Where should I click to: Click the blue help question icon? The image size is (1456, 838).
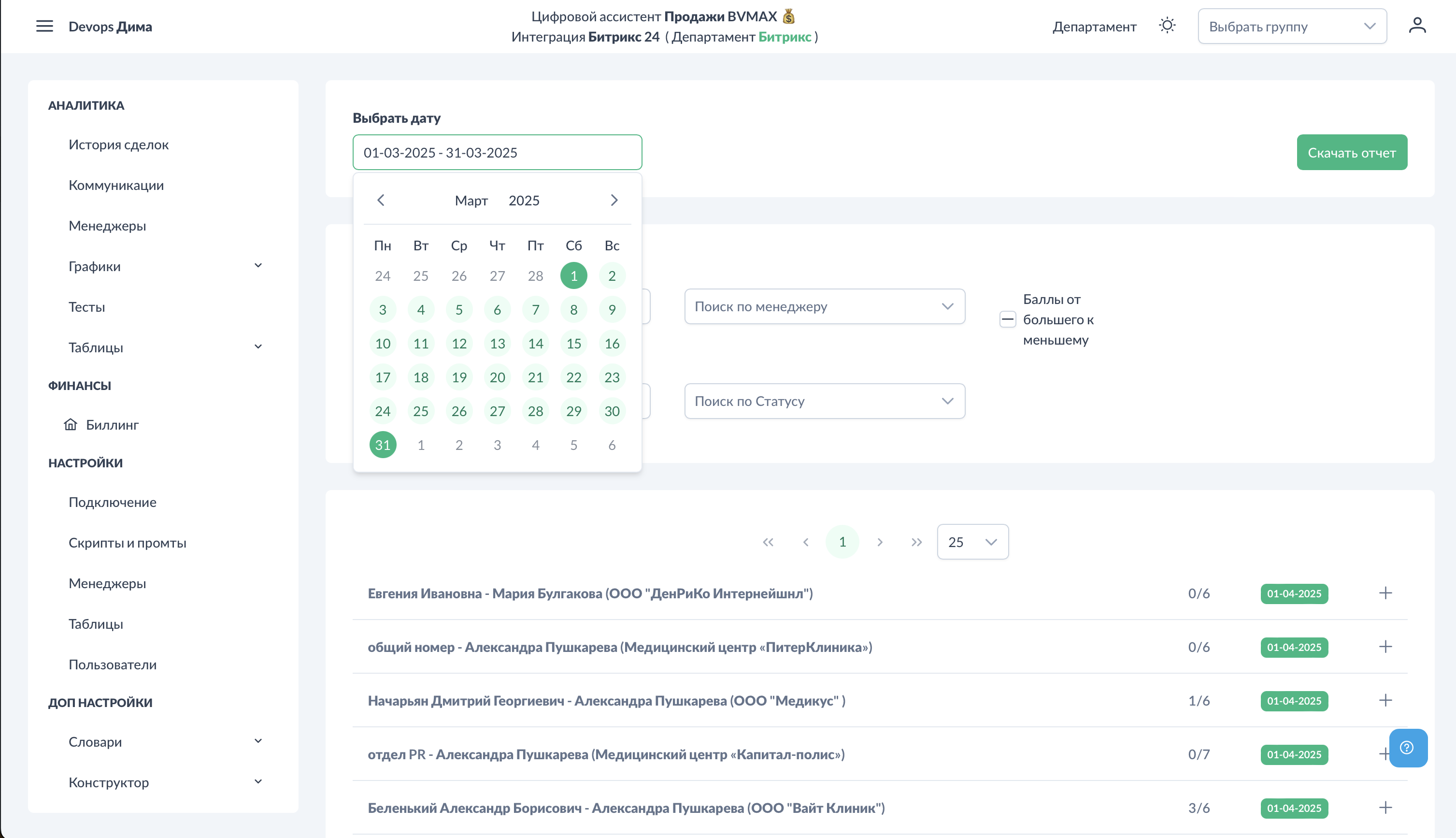[x=1407, y=748]
